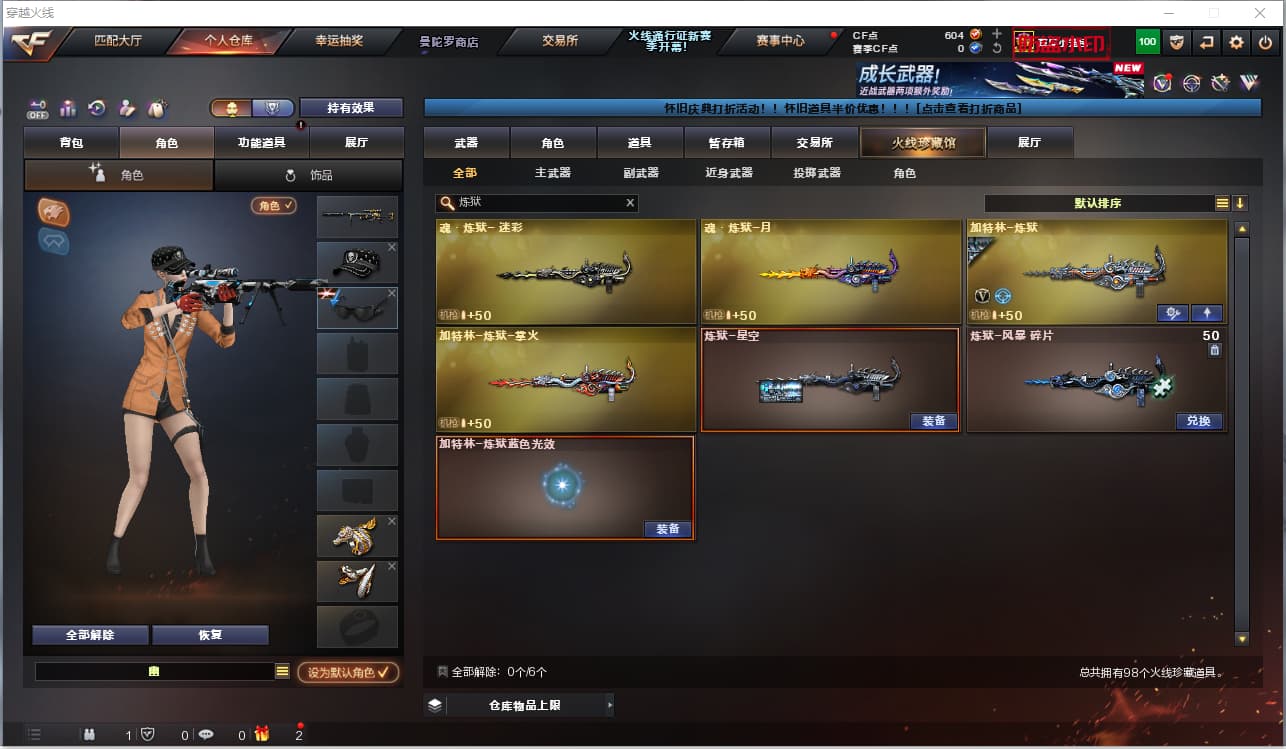This screenshot has height=749, width=1286.
Task: Clear the 炼狱 search field with the X
Action: tap(630, 203)
